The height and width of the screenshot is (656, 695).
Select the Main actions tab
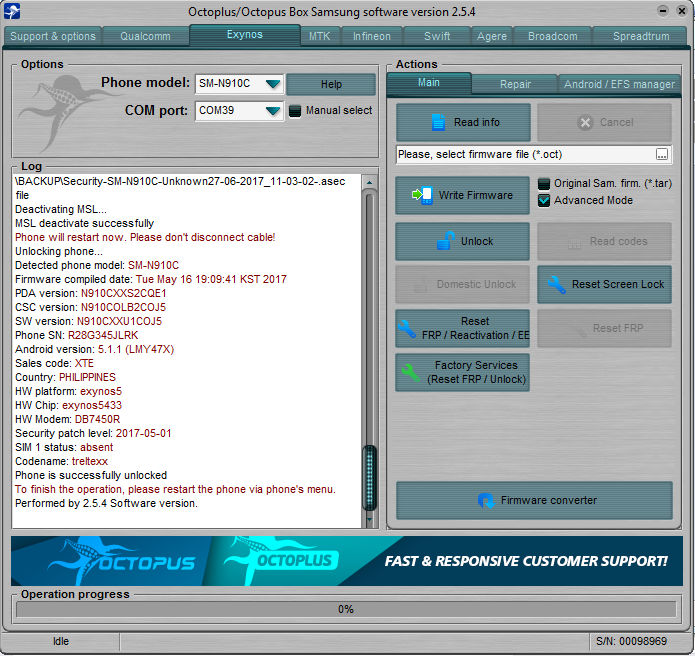pos(429,83)
